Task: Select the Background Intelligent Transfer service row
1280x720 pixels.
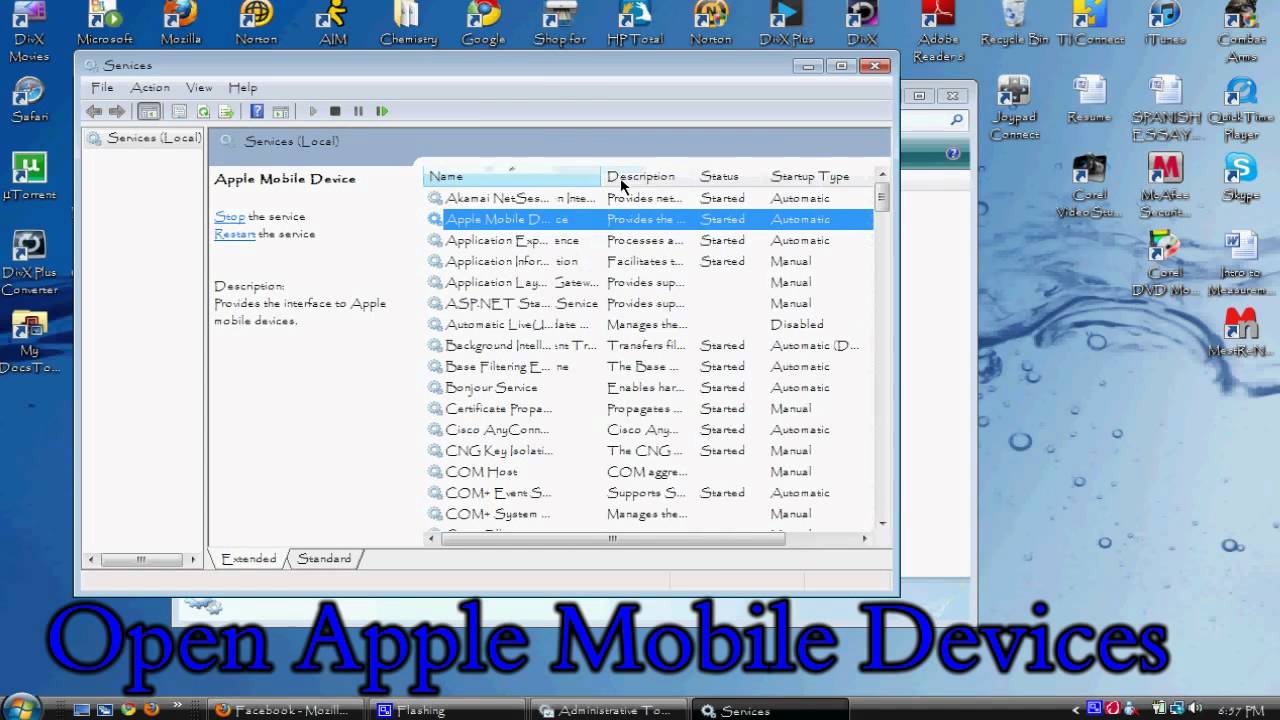Action: 649,345
